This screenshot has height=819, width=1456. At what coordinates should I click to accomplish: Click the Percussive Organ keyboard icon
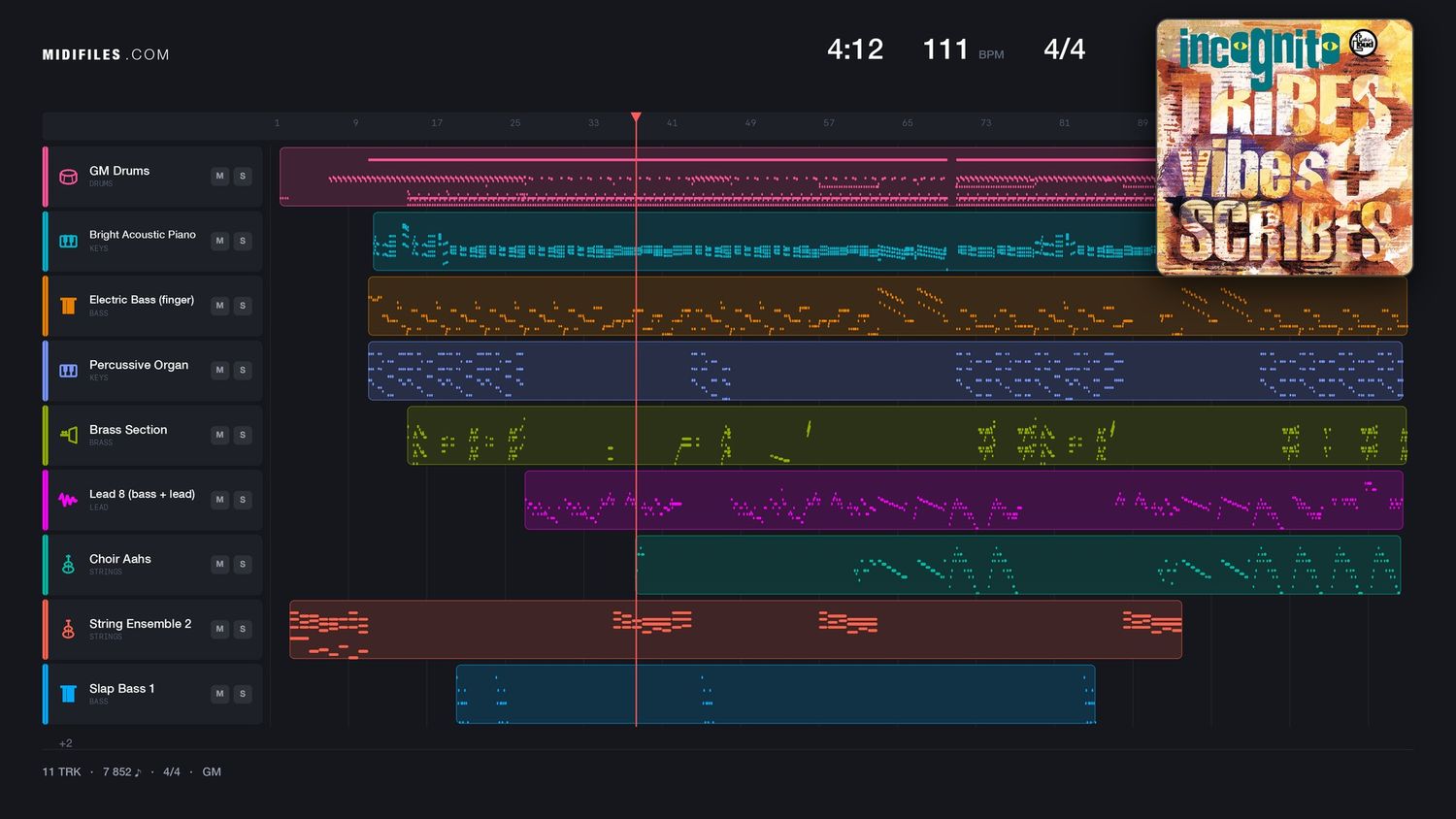68,371
